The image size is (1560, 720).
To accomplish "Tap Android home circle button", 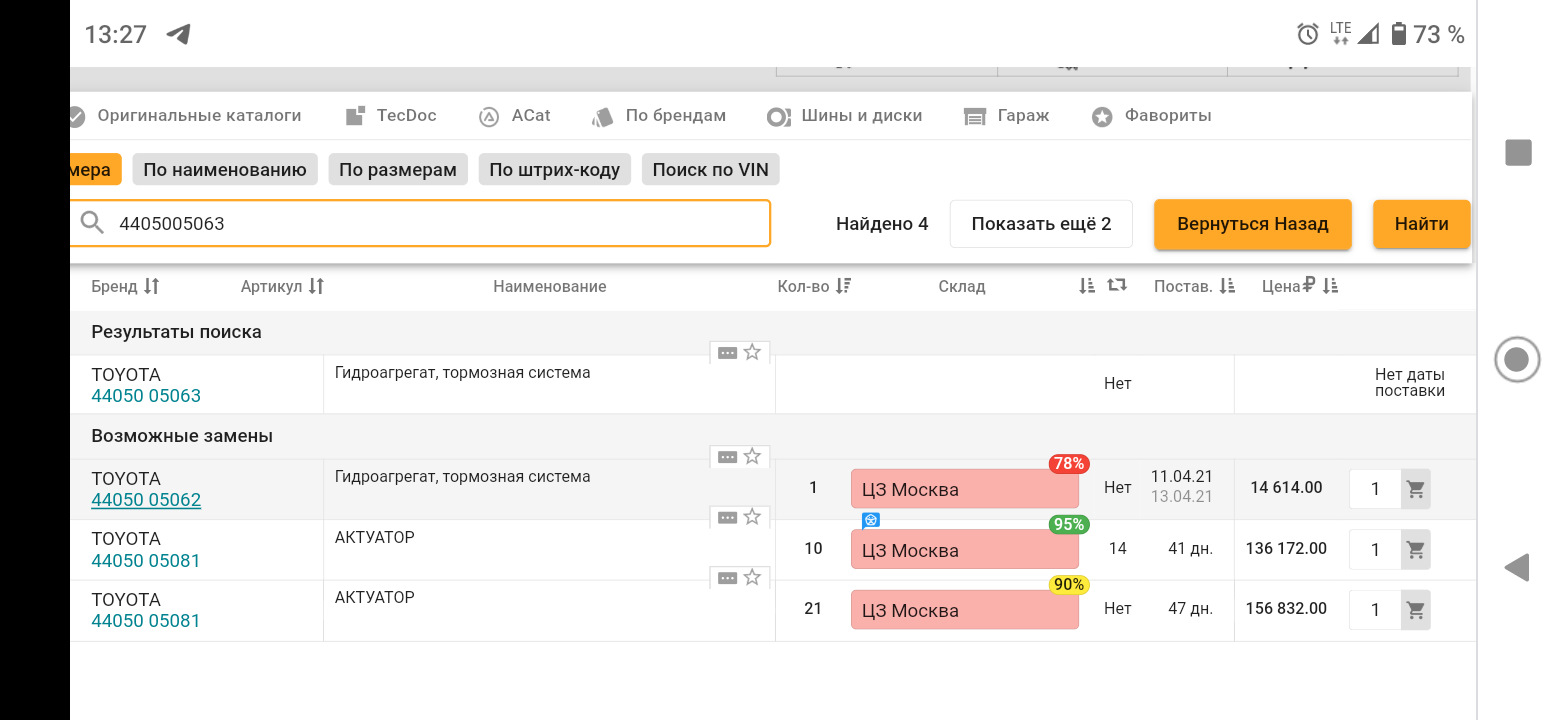I will click(x=1517, y=359).
